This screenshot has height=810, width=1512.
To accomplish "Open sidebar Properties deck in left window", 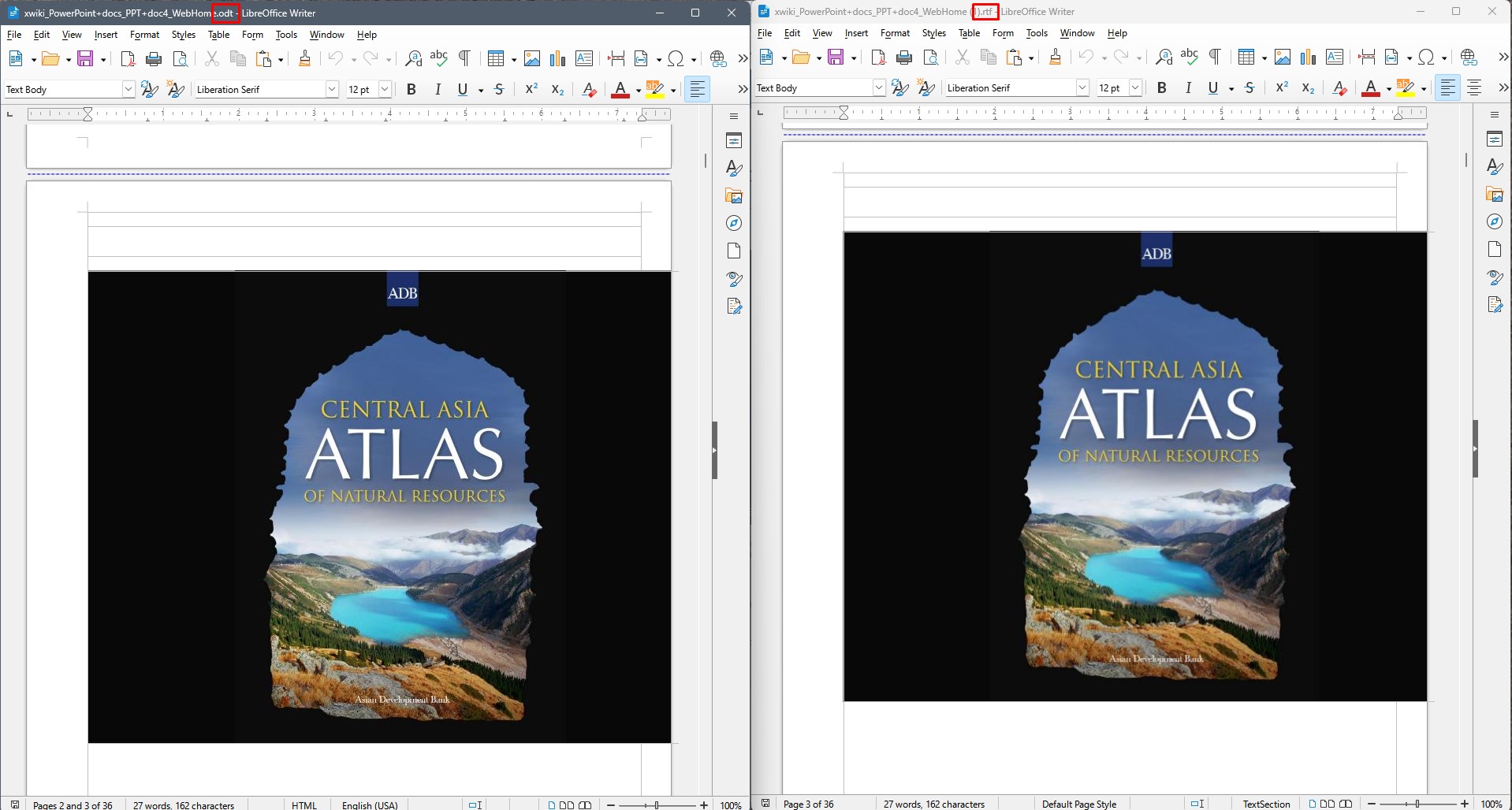I will [x=734, y=141].
